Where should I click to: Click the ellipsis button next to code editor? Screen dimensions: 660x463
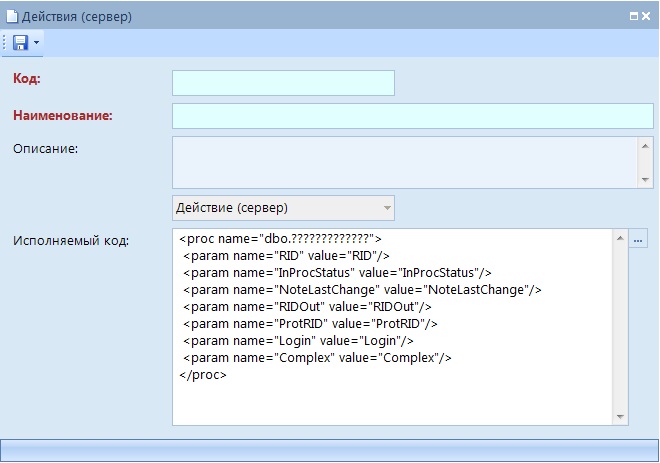pos(639,239)
